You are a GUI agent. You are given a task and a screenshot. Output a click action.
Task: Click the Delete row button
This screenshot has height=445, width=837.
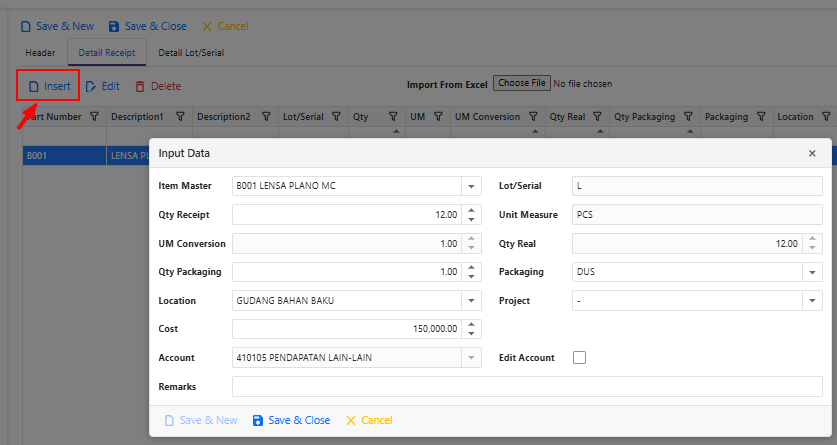[x=158, y=86]
